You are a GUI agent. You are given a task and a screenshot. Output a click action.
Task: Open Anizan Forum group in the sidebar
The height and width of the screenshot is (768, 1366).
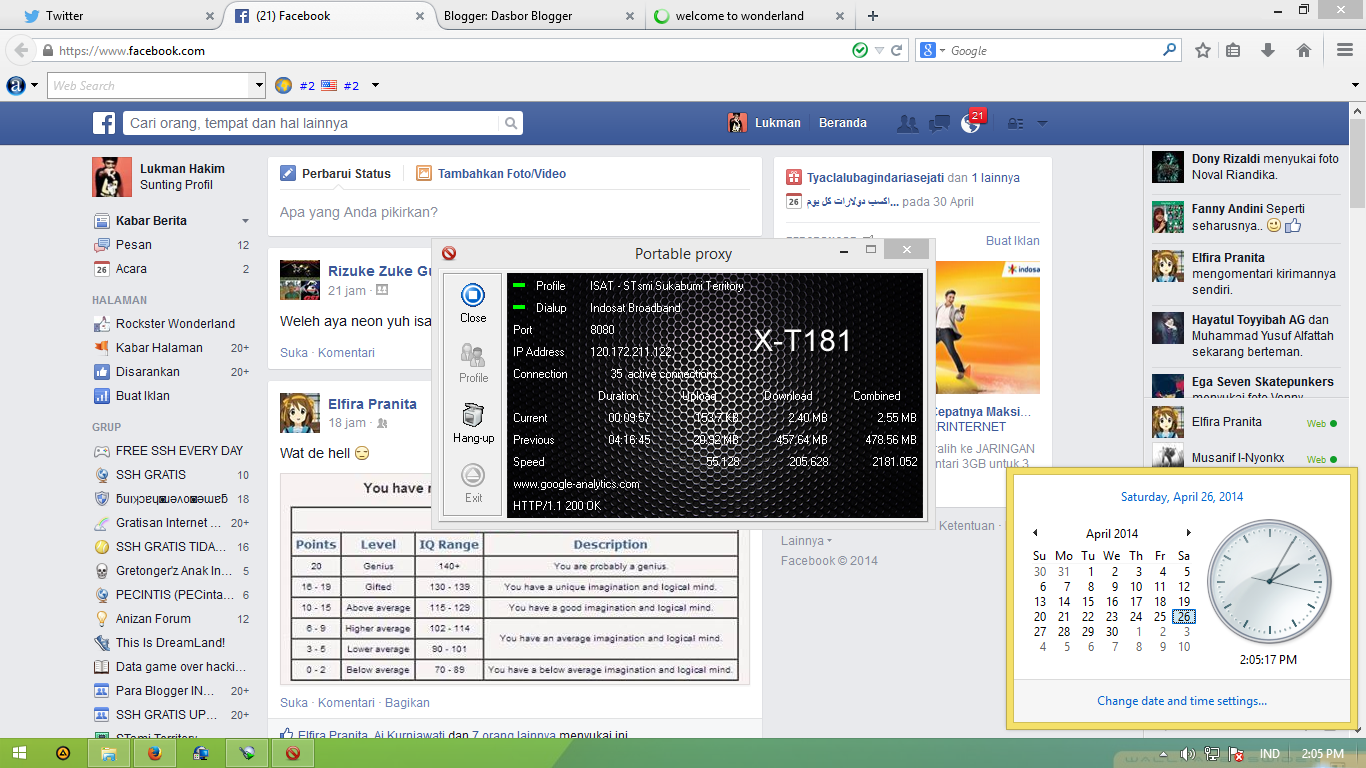tap(153, 619)
